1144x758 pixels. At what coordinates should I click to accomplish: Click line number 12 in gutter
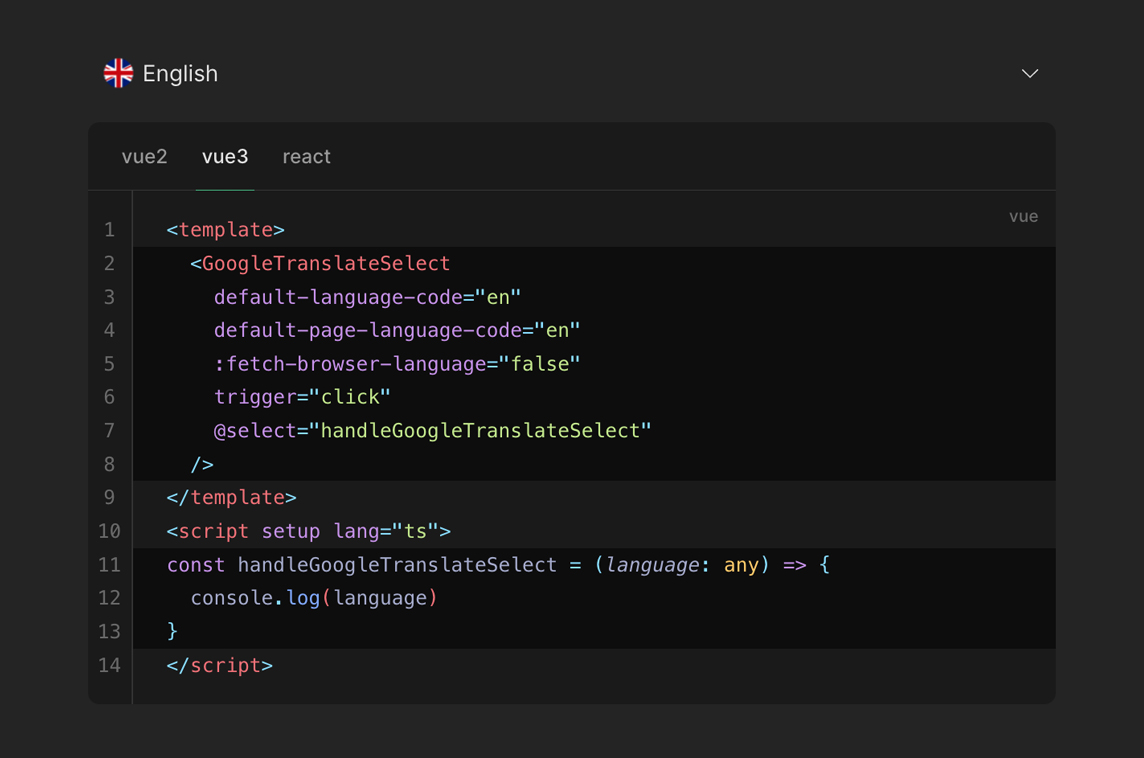(109, 598)
